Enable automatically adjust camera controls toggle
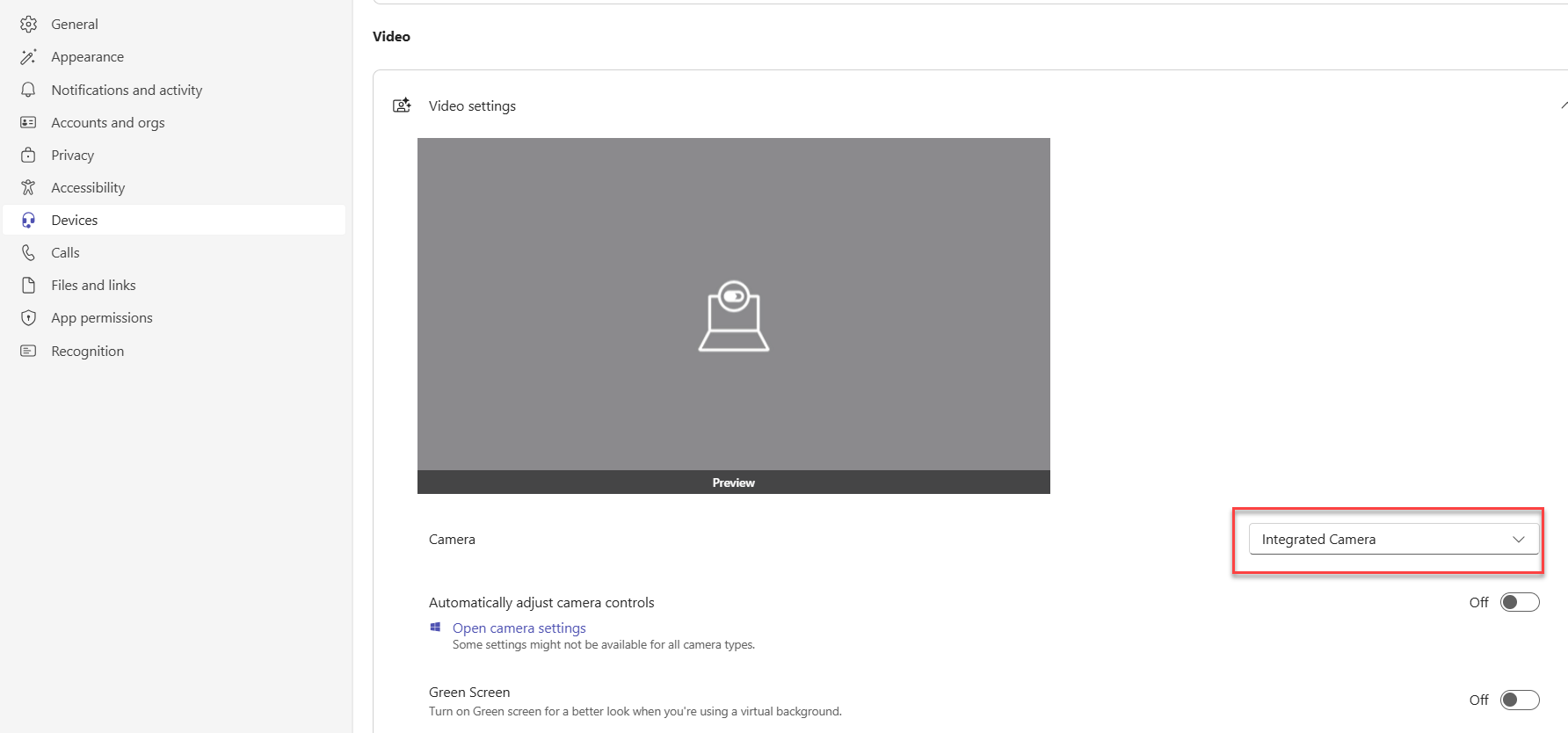Screen dimensions: 1568x733 (x=1519, y=602)
